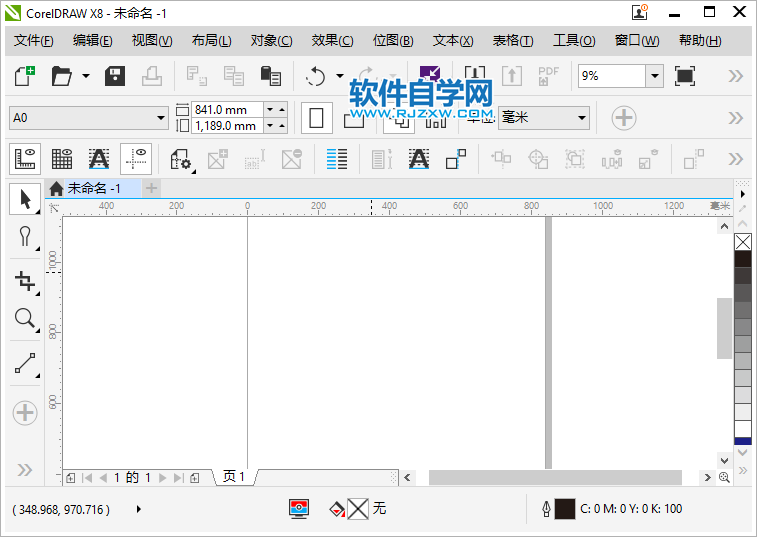Image resolution: width=757 pixels, height=537 pixels.
Task: Toggle the baseline grid button
Action: coord(98,159)
